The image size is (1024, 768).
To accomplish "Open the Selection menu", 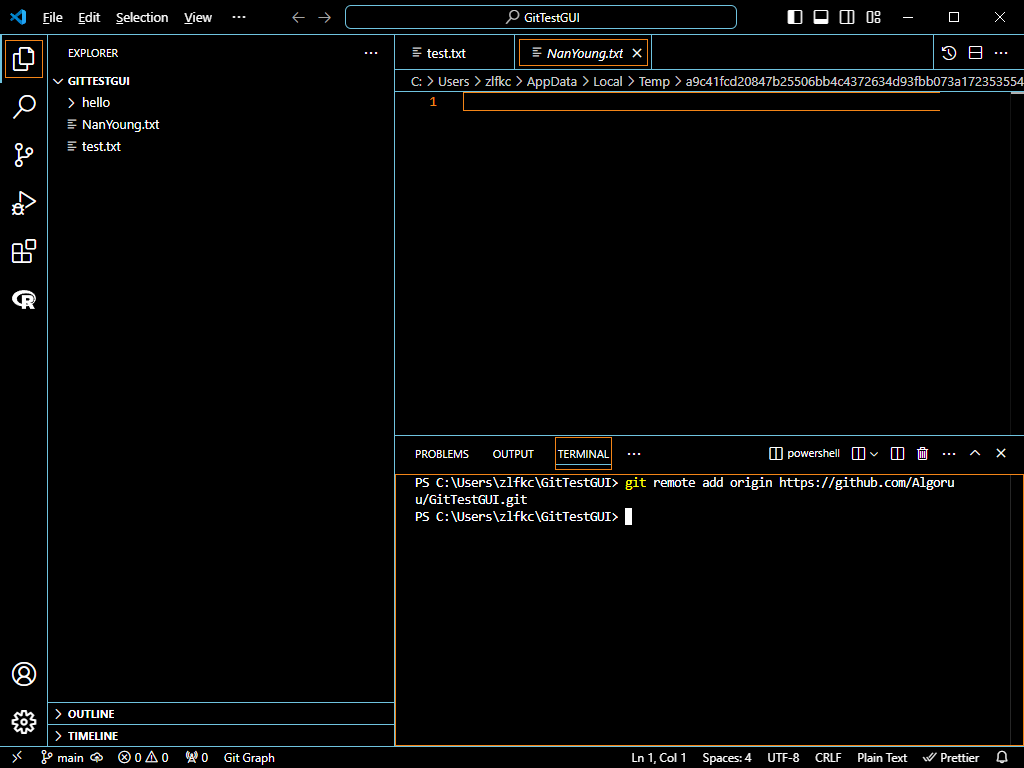I will point(142,18).
